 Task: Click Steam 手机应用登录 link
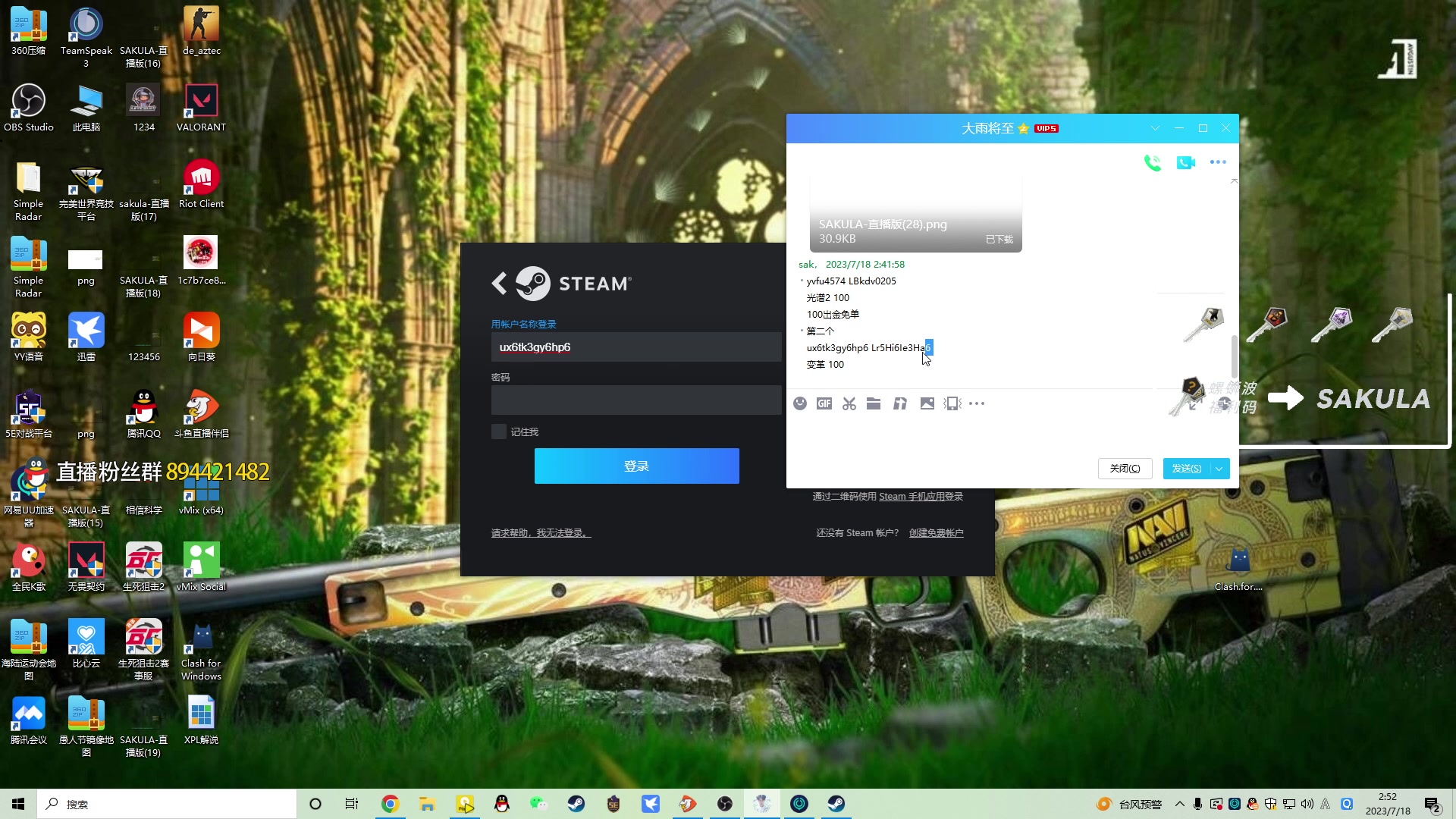(921, 497)
